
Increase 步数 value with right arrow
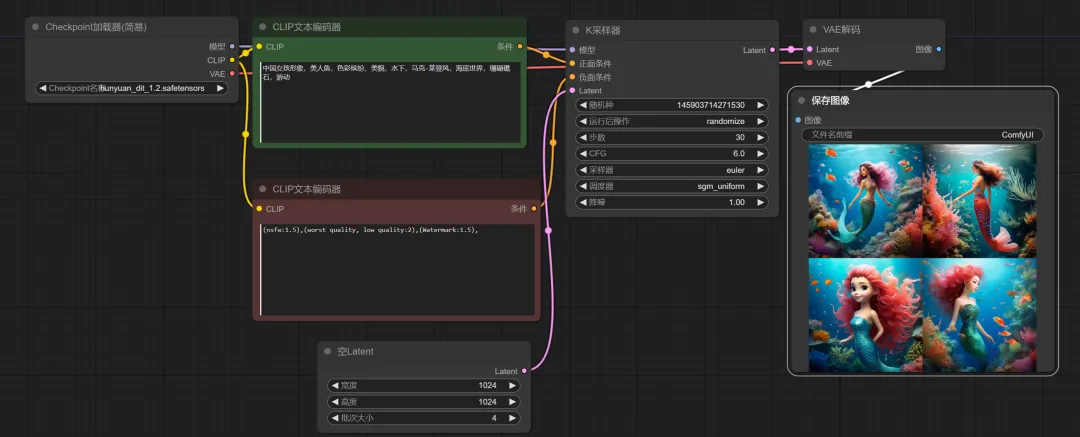[x=760, y=137]
